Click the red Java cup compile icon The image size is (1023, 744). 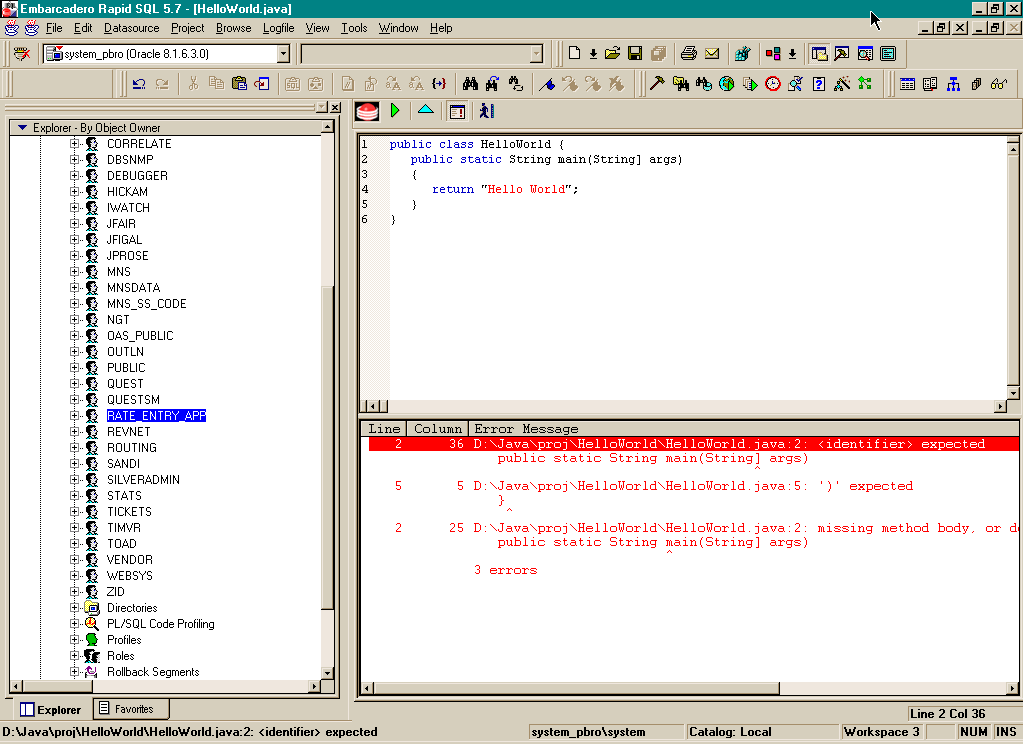367,112
